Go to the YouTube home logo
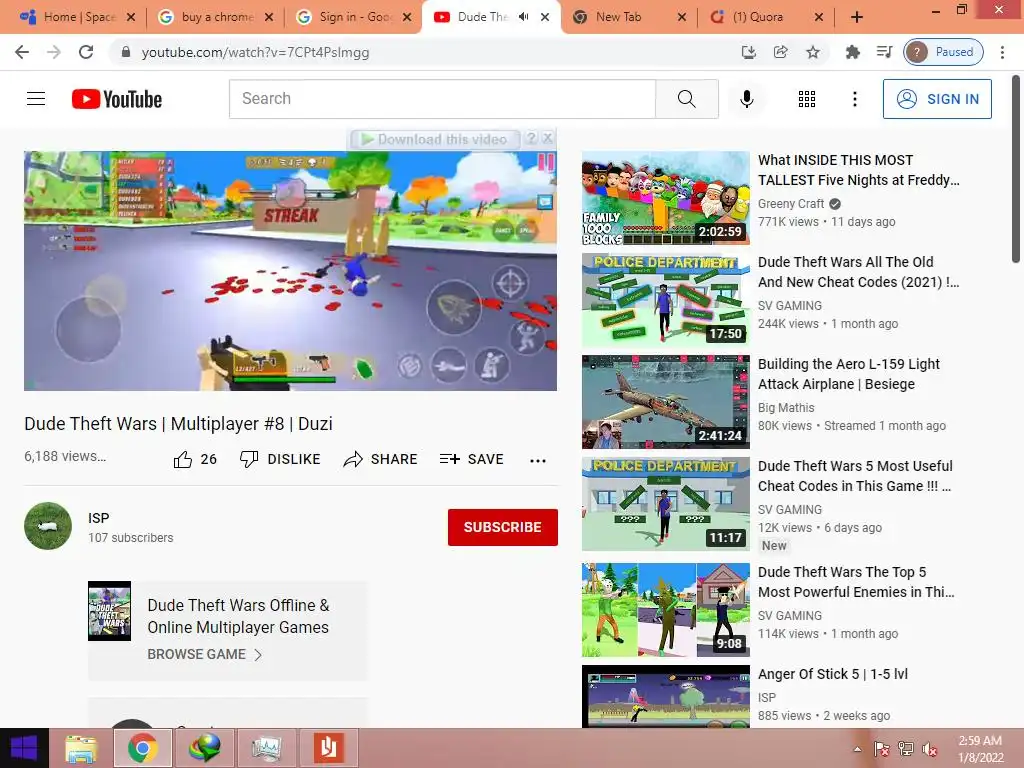1024x768 pixels. click(117, 99)
